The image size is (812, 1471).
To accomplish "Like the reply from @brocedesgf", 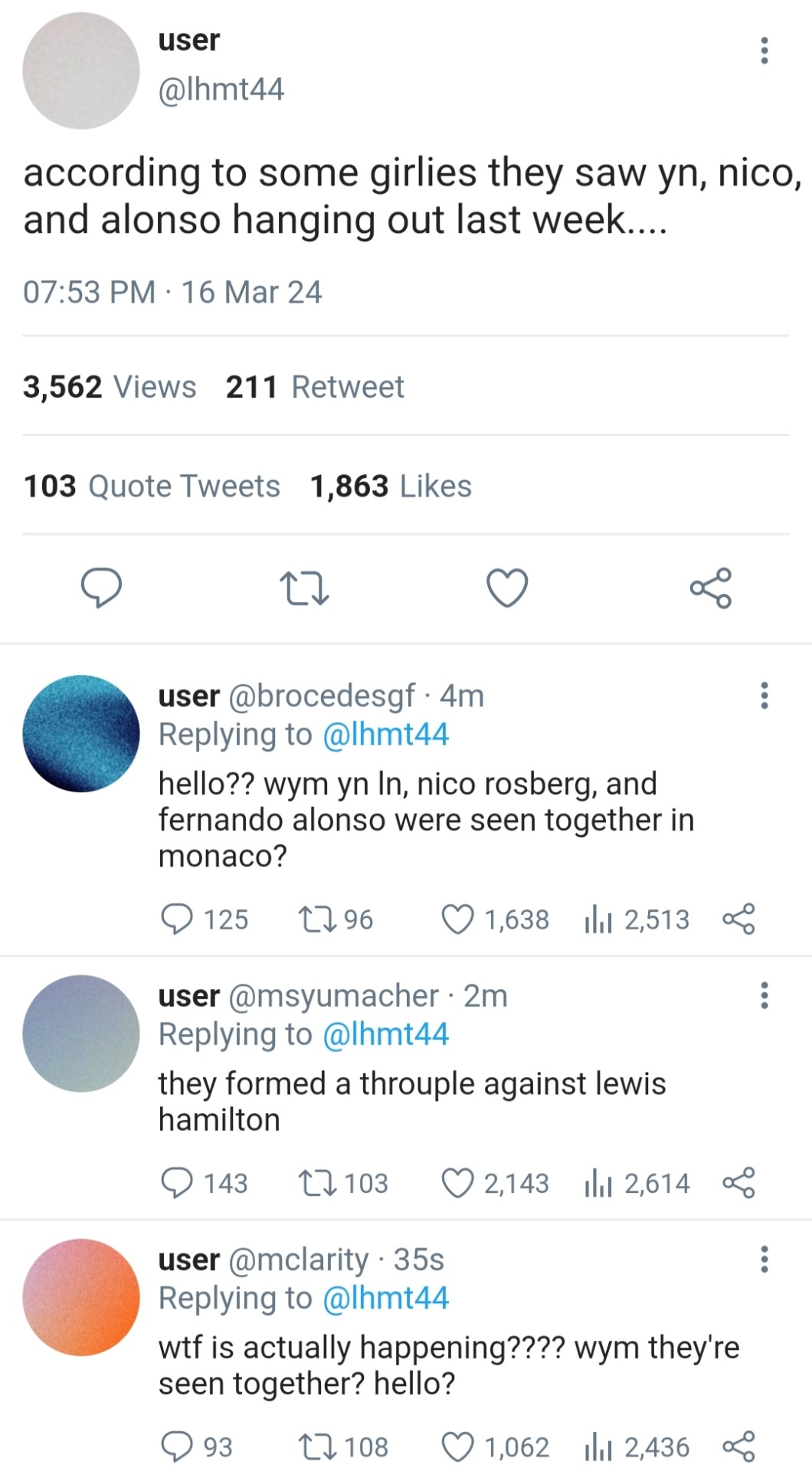I will [458, 919].
